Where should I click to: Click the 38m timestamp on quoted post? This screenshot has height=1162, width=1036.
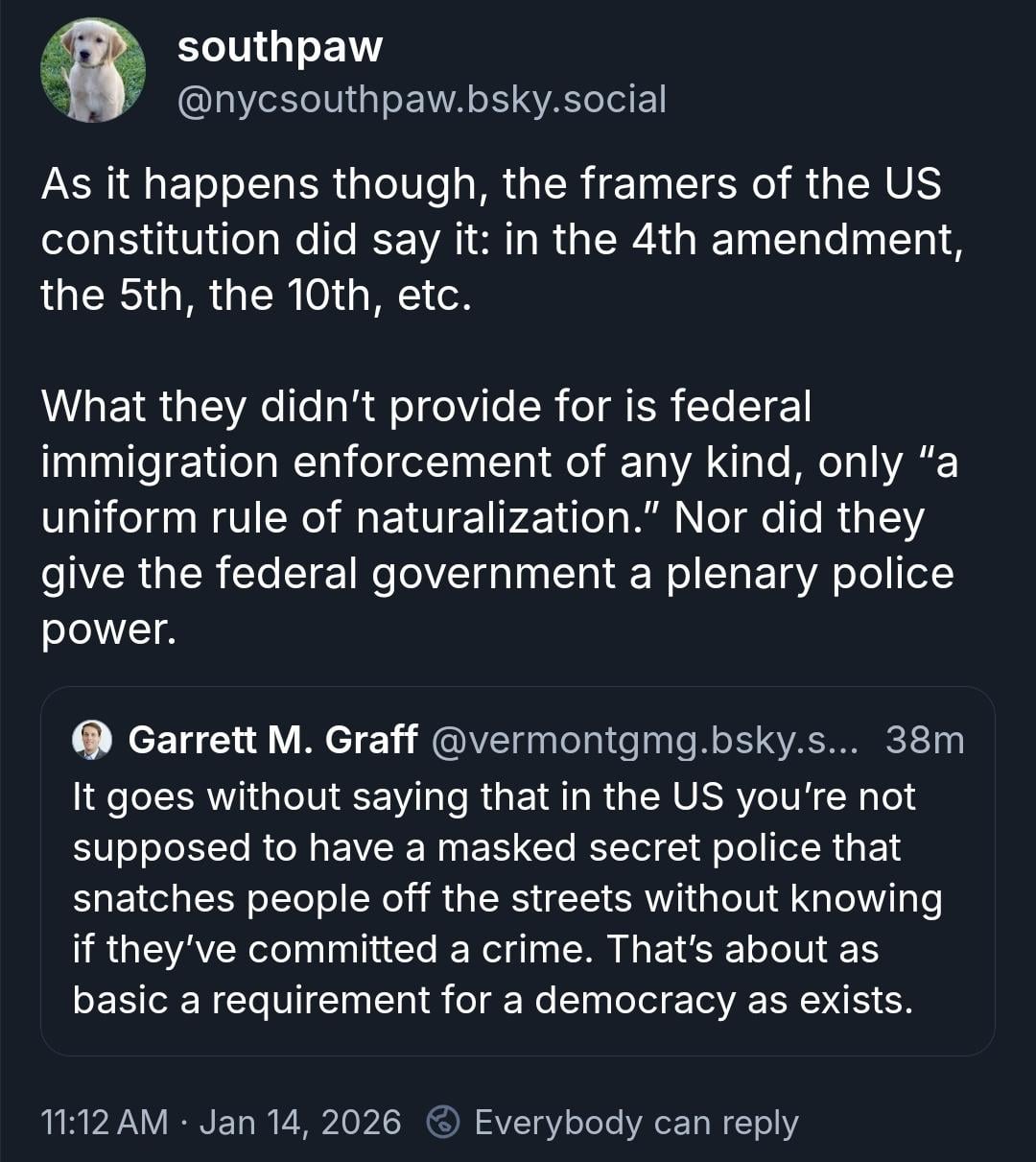coord(924,740)
